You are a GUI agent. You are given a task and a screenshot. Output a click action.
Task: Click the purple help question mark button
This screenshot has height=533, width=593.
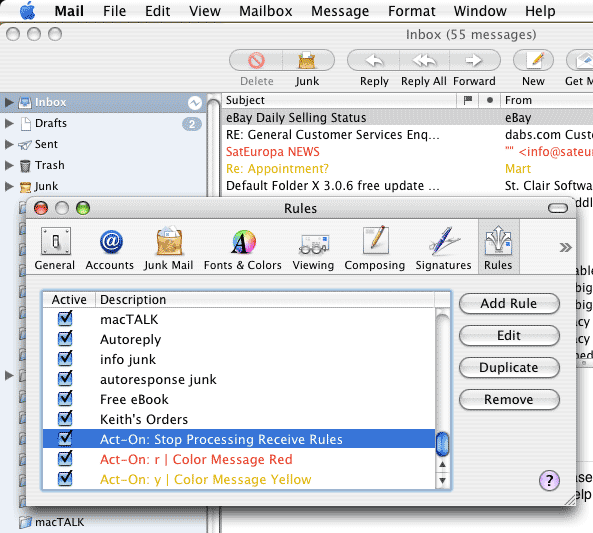pos(549,480)
